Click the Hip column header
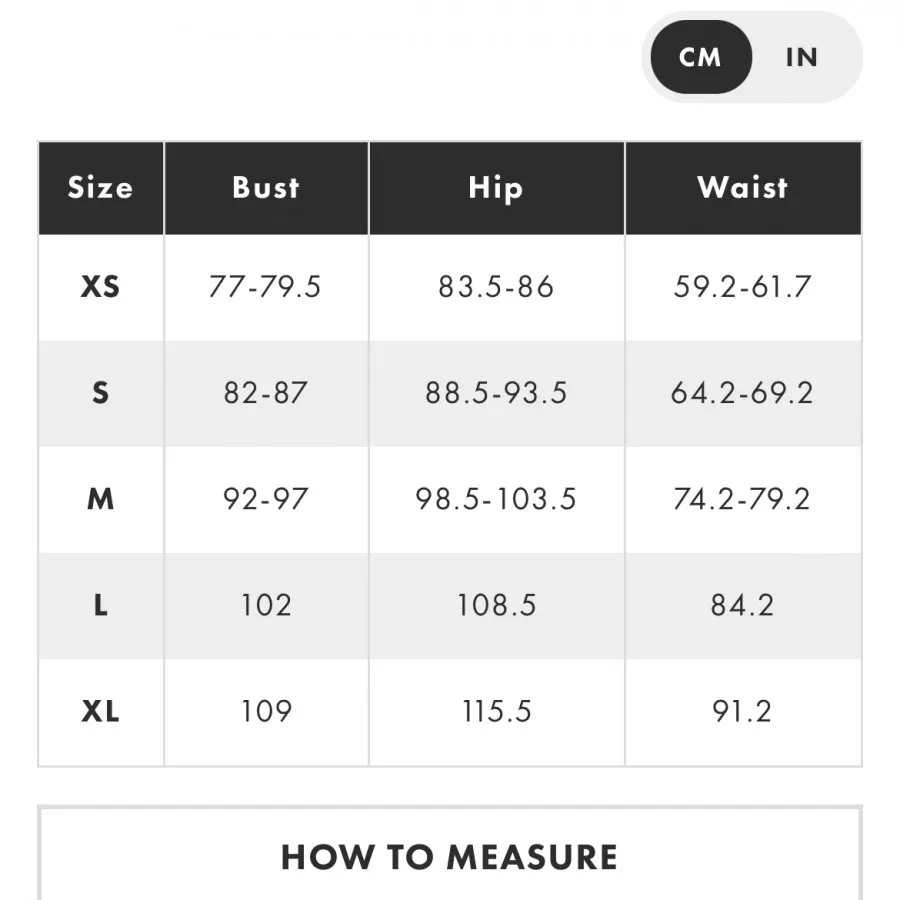The height and width of the screenshot is (900, 900). coord(496,188)
